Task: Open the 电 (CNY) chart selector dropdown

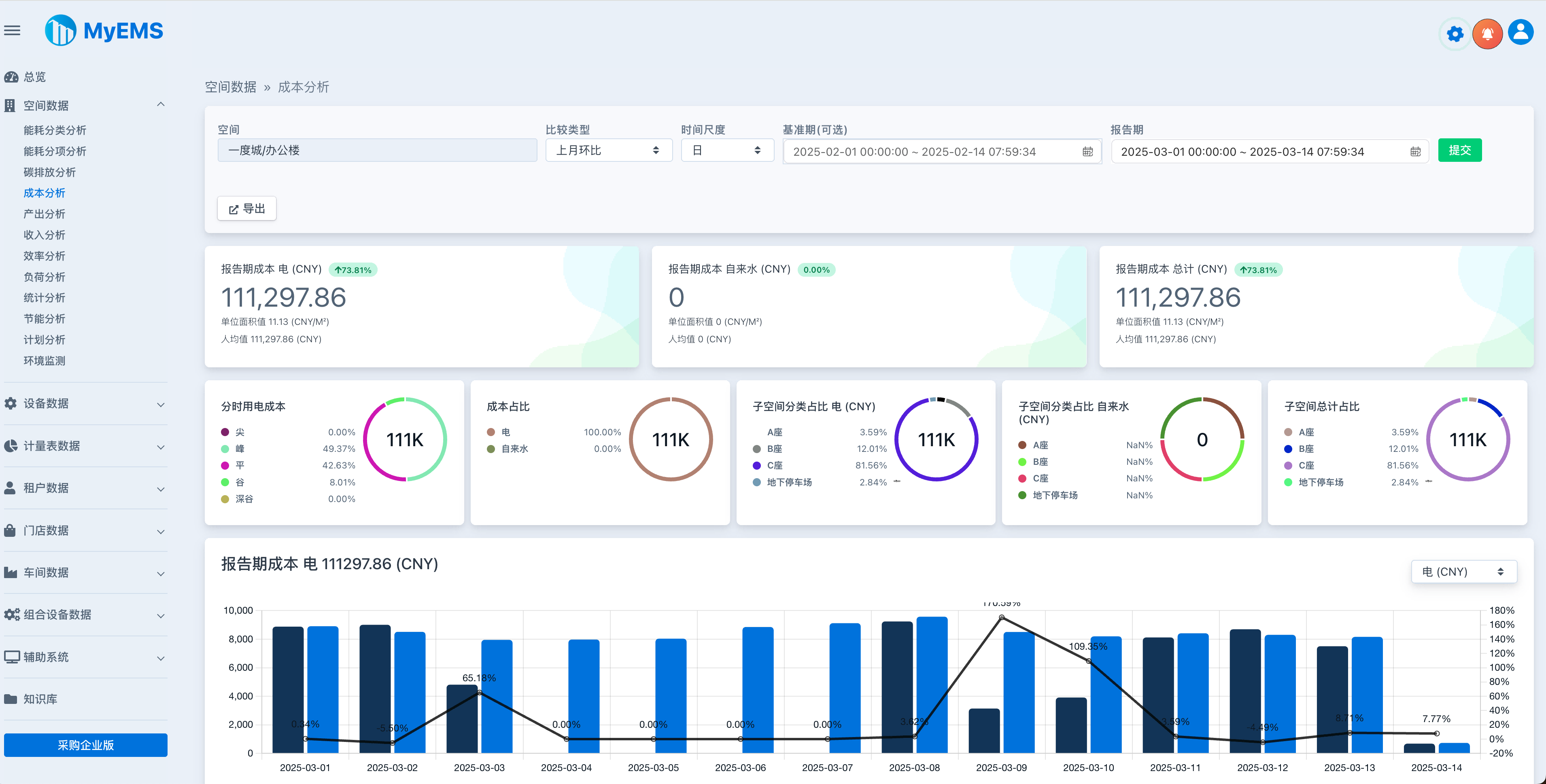Action: point(1463,571)
